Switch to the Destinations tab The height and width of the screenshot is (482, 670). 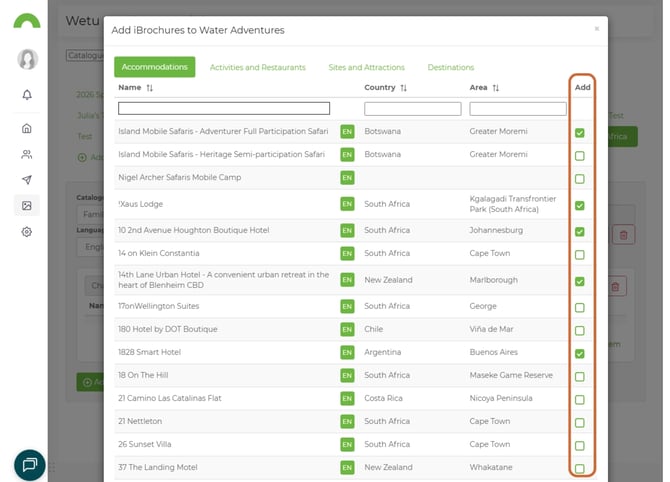coord(451,68)
